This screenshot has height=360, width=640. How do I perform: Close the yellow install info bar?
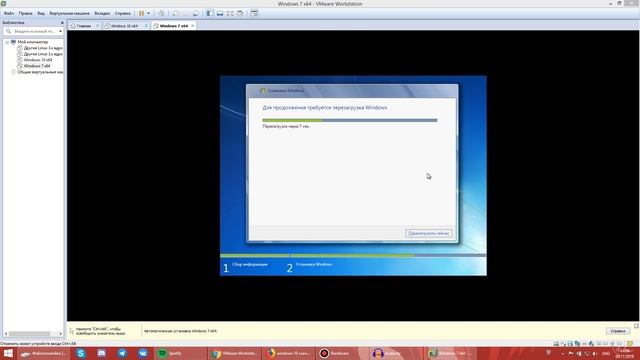click(x=636, y=326)
